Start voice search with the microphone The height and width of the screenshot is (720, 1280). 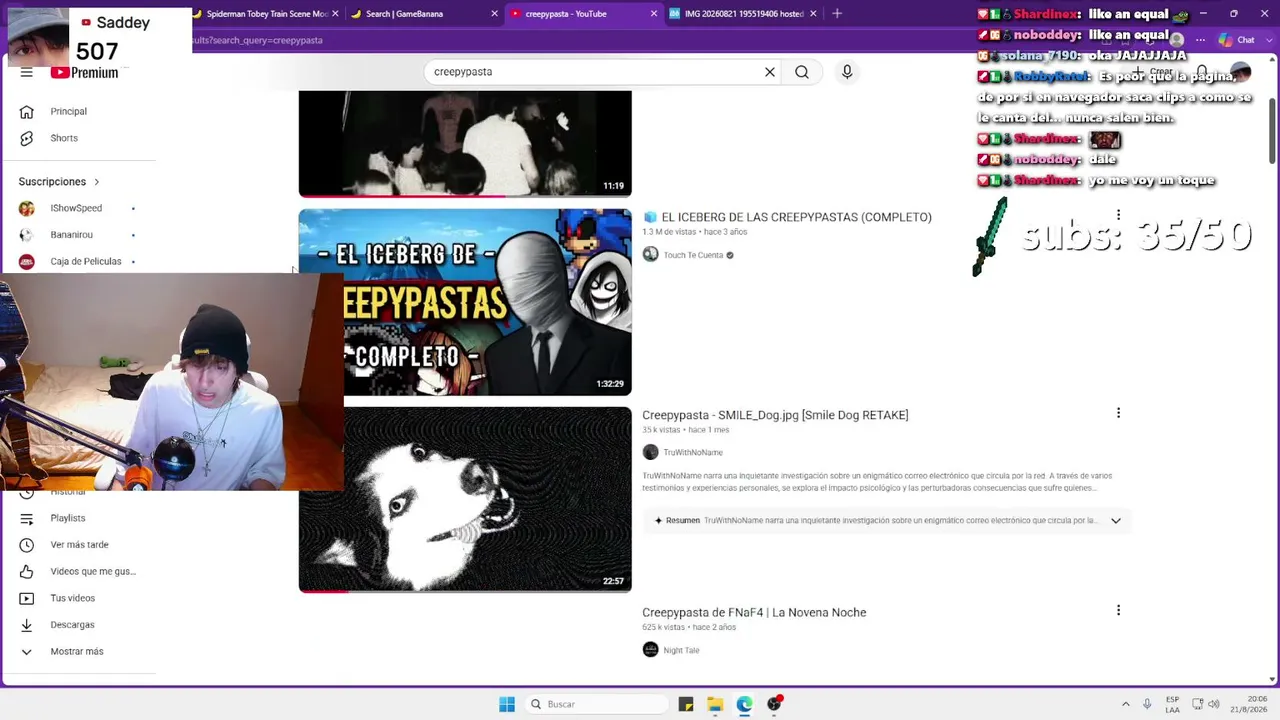click(847, 72)
